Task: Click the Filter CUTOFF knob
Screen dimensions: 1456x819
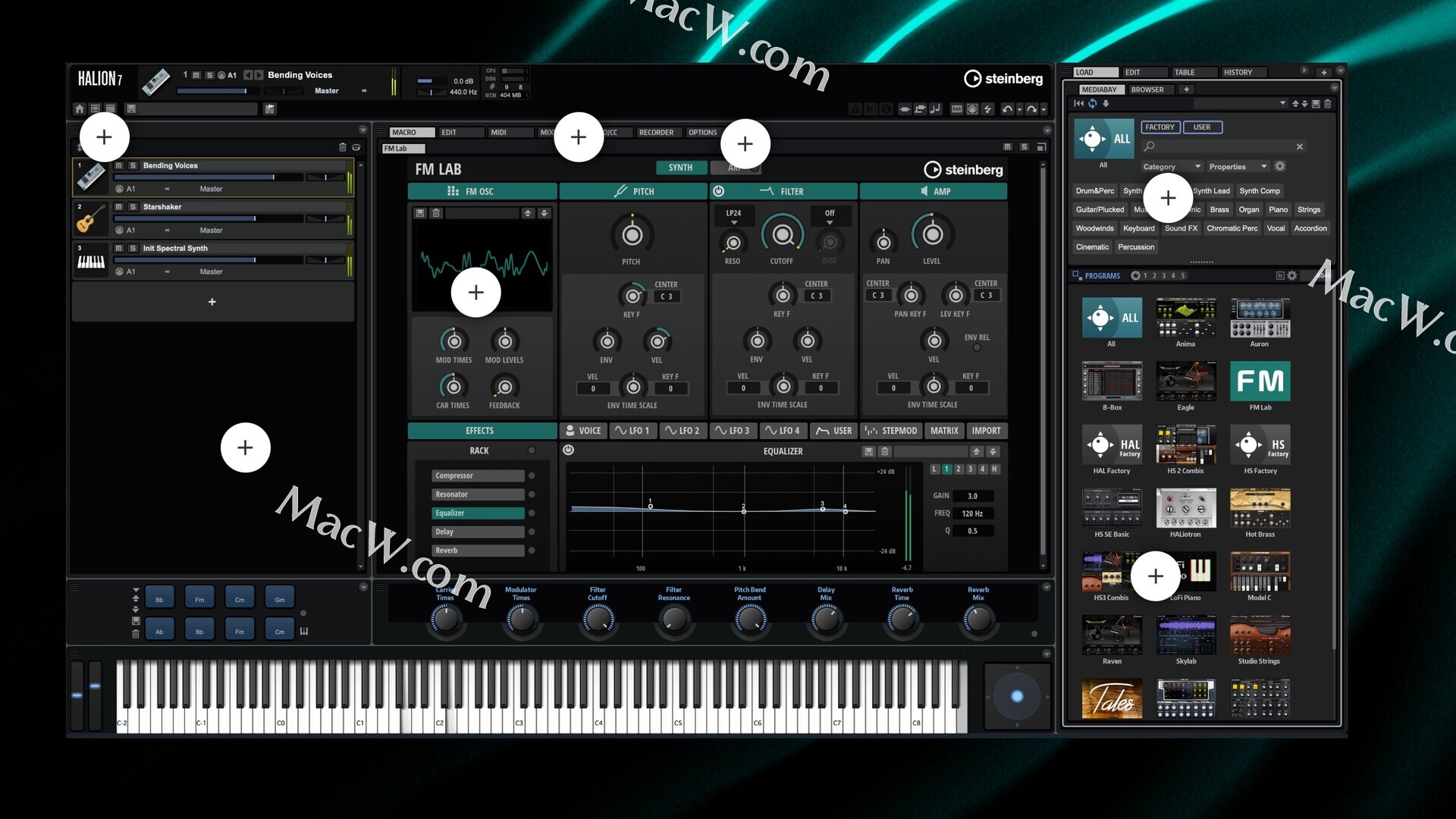Action: pos(783,235)
